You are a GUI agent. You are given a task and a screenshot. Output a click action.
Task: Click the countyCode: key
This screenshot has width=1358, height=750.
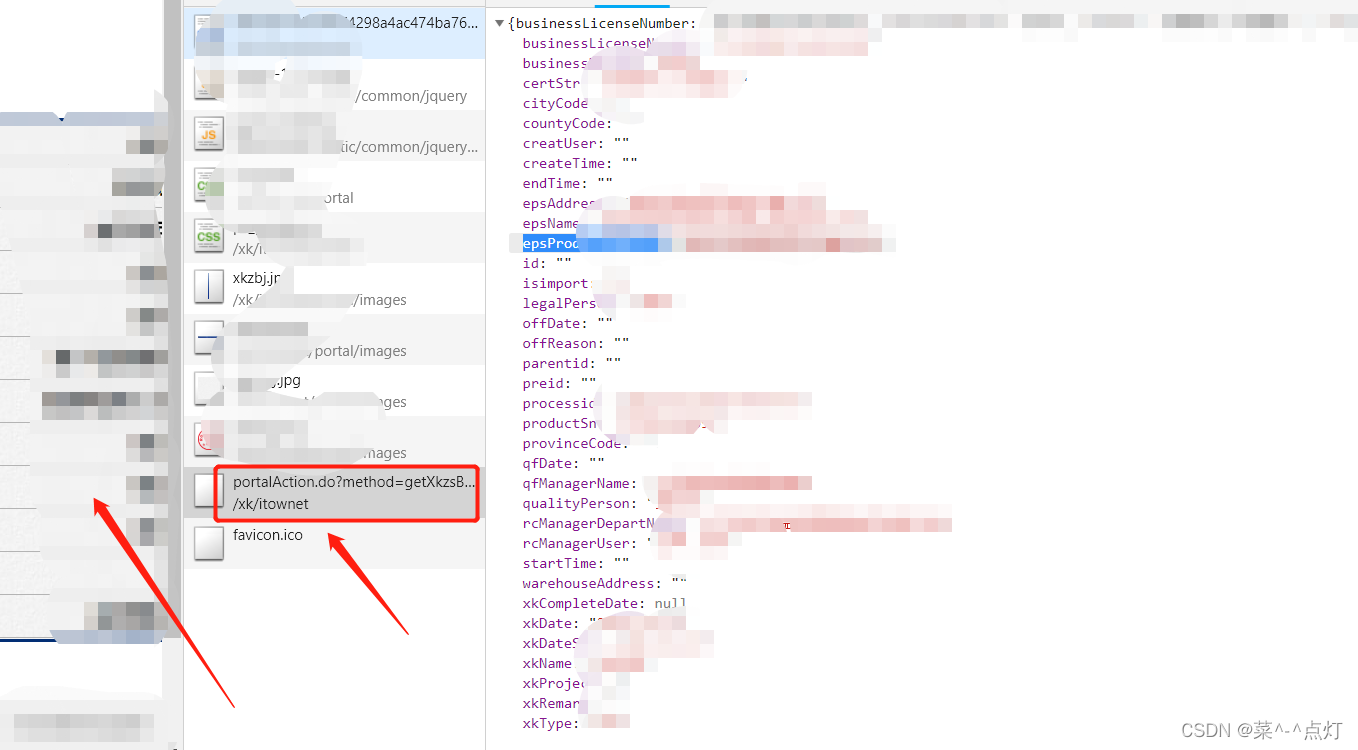[567, 123]
